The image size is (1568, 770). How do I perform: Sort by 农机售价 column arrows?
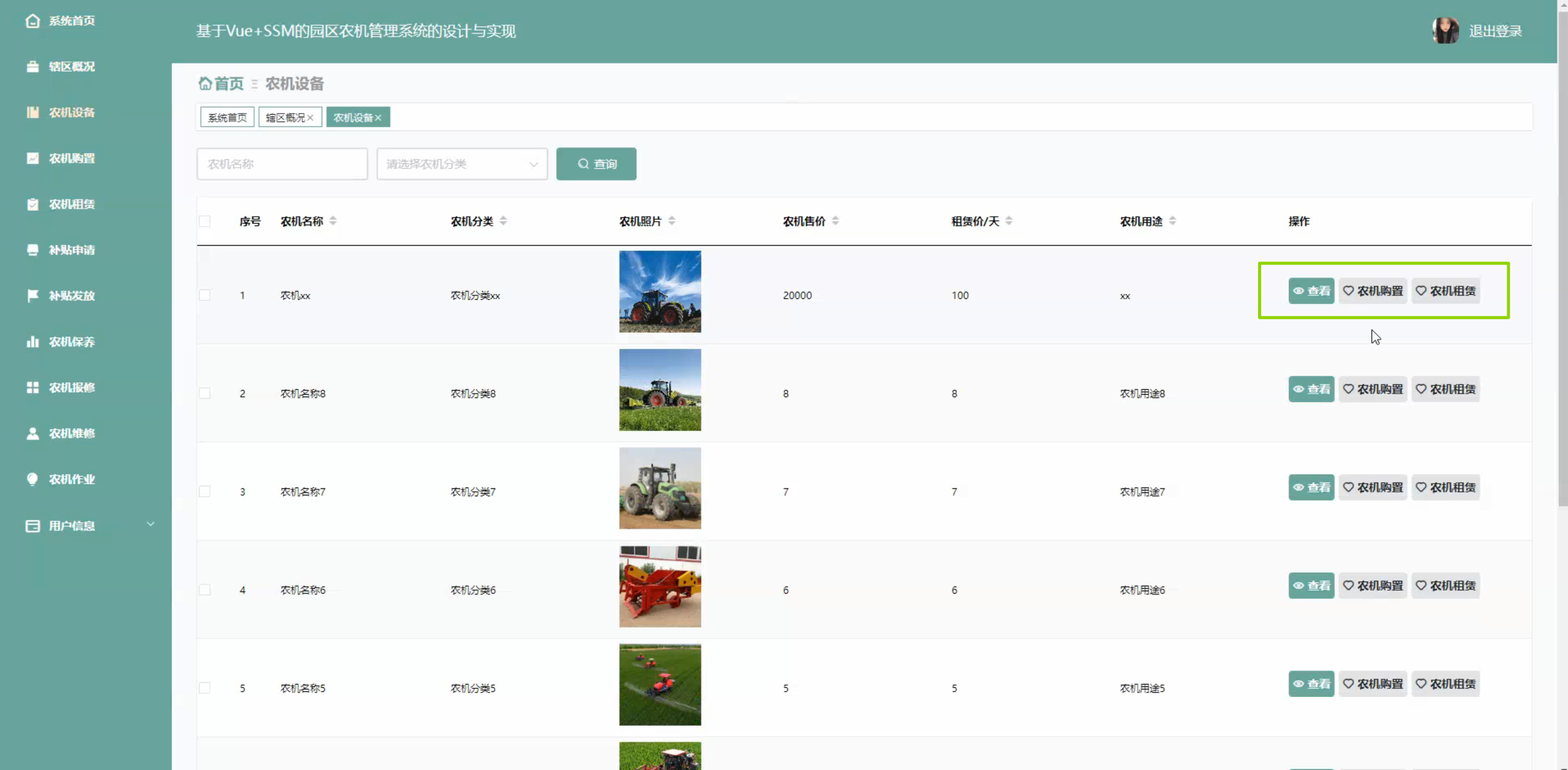tap(835, 221)
